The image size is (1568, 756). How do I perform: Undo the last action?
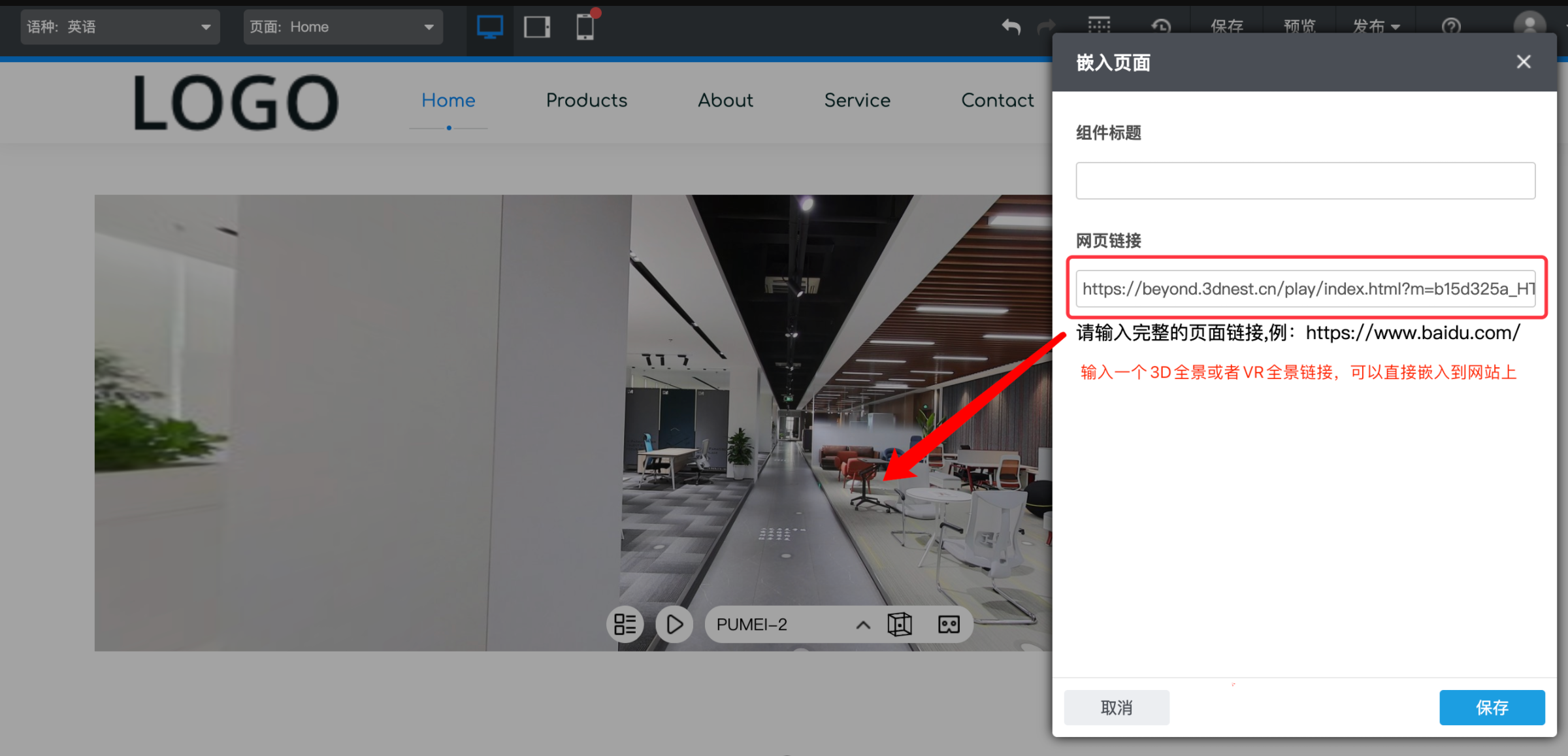1010,27
